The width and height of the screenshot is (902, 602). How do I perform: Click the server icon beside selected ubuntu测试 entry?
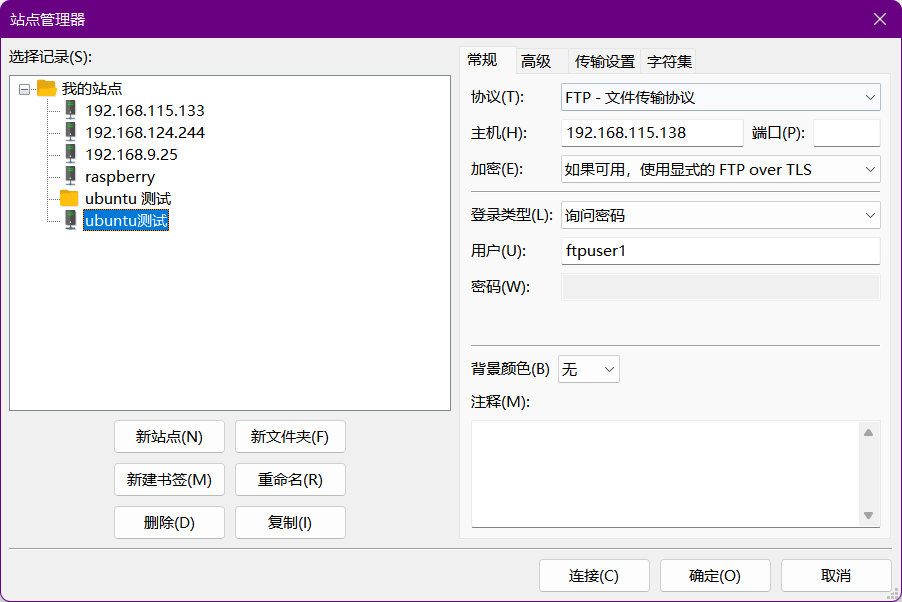70,221
